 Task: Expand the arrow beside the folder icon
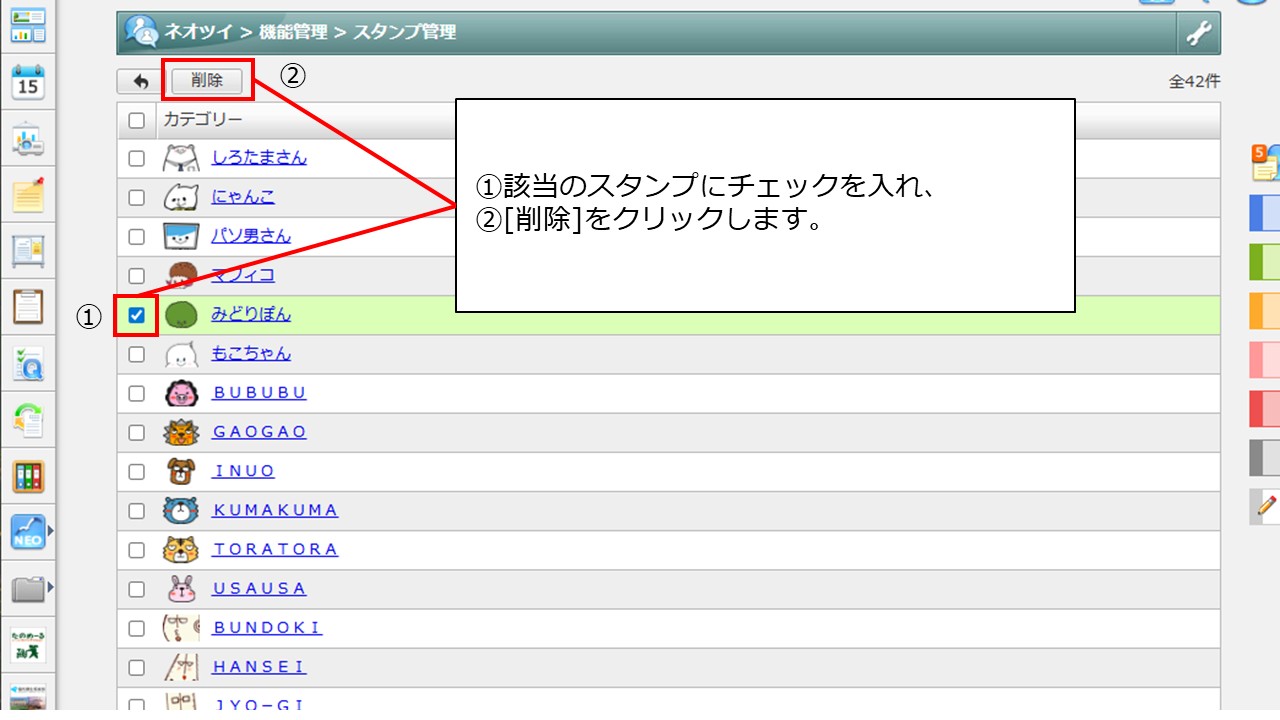(x=50, y=588)
